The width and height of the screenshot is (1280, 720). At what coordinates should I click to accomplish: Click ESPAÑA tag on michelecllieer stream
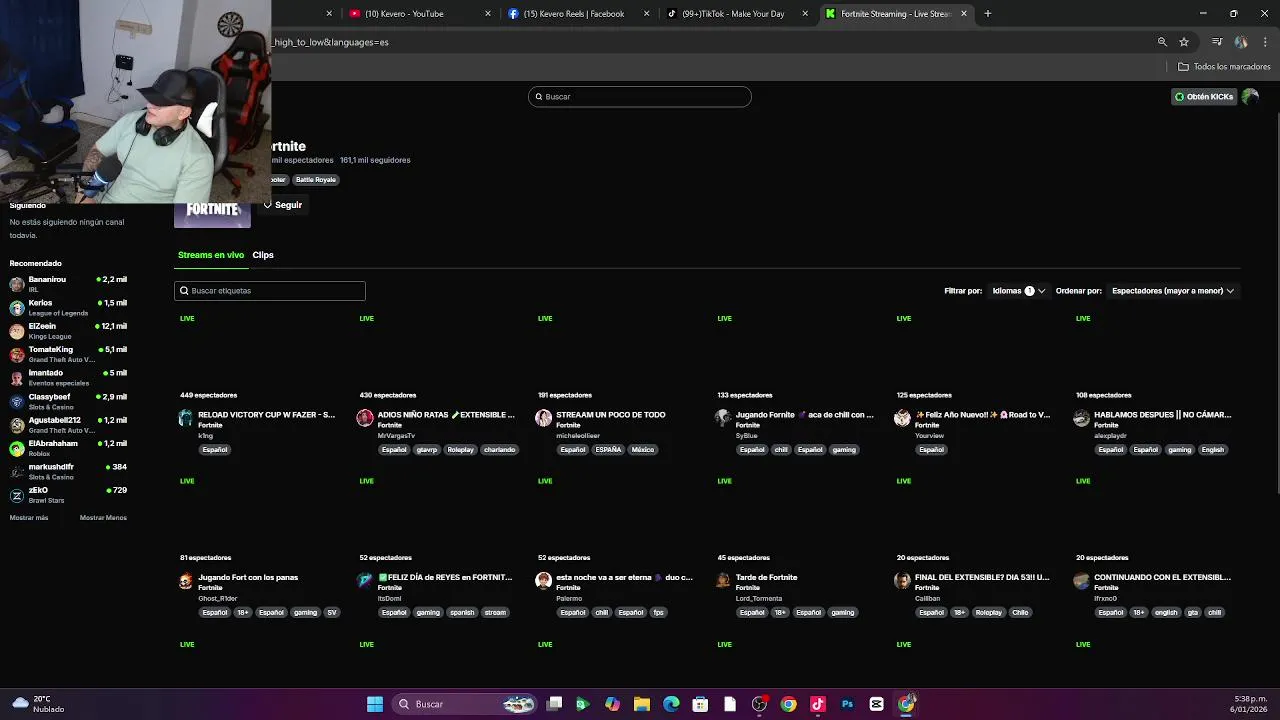click(608, 450)
